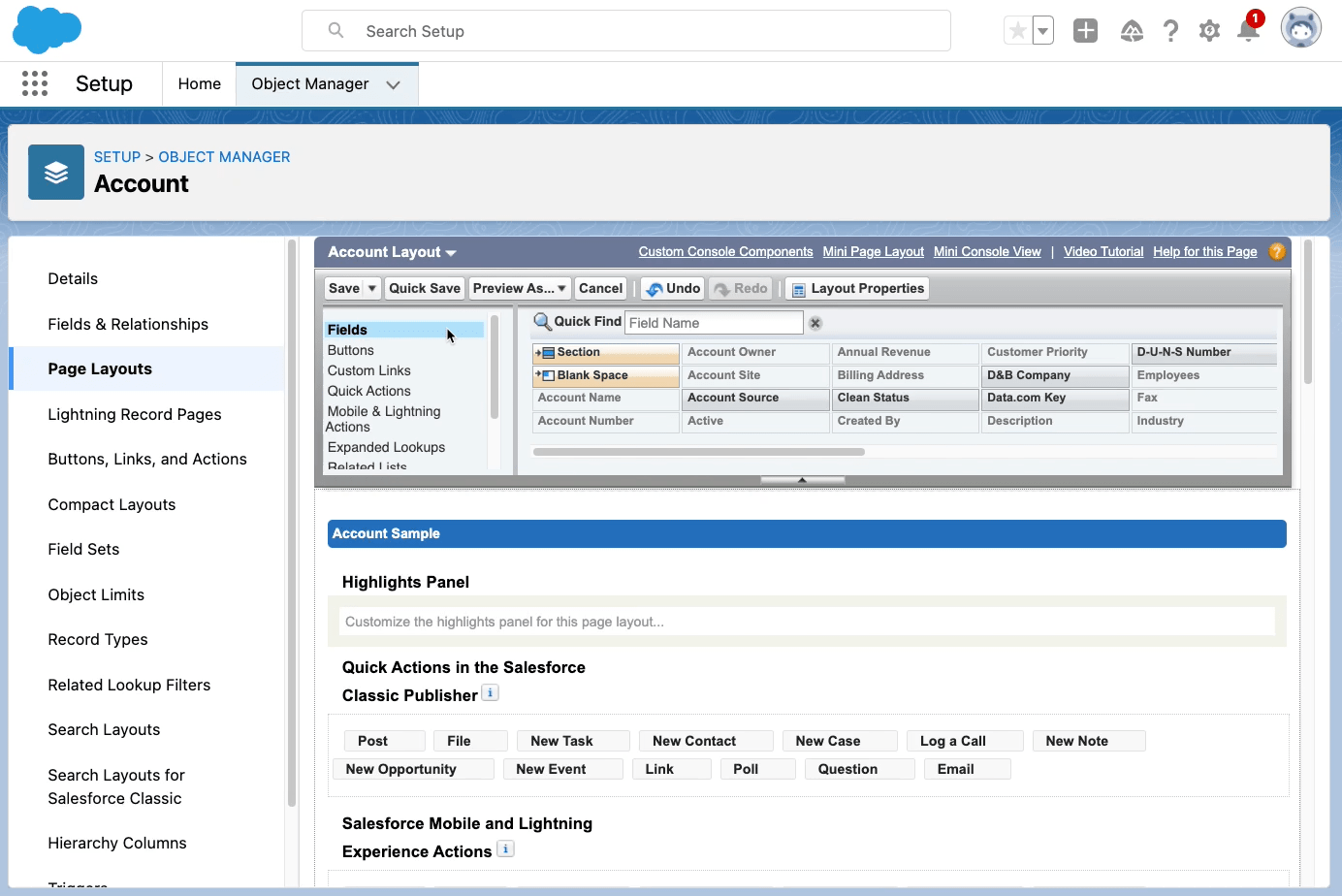Open the user avatar profile menu
The width and height of the screenshot is (1342, 896).
(1300, 28)
